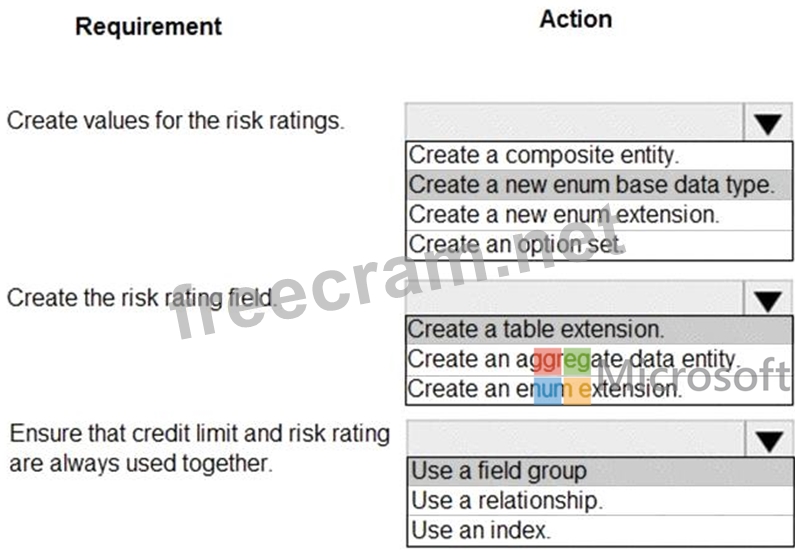Open the risk ratings values dropdown arrow
Screen dimensions: 795x550
point(768,123)
